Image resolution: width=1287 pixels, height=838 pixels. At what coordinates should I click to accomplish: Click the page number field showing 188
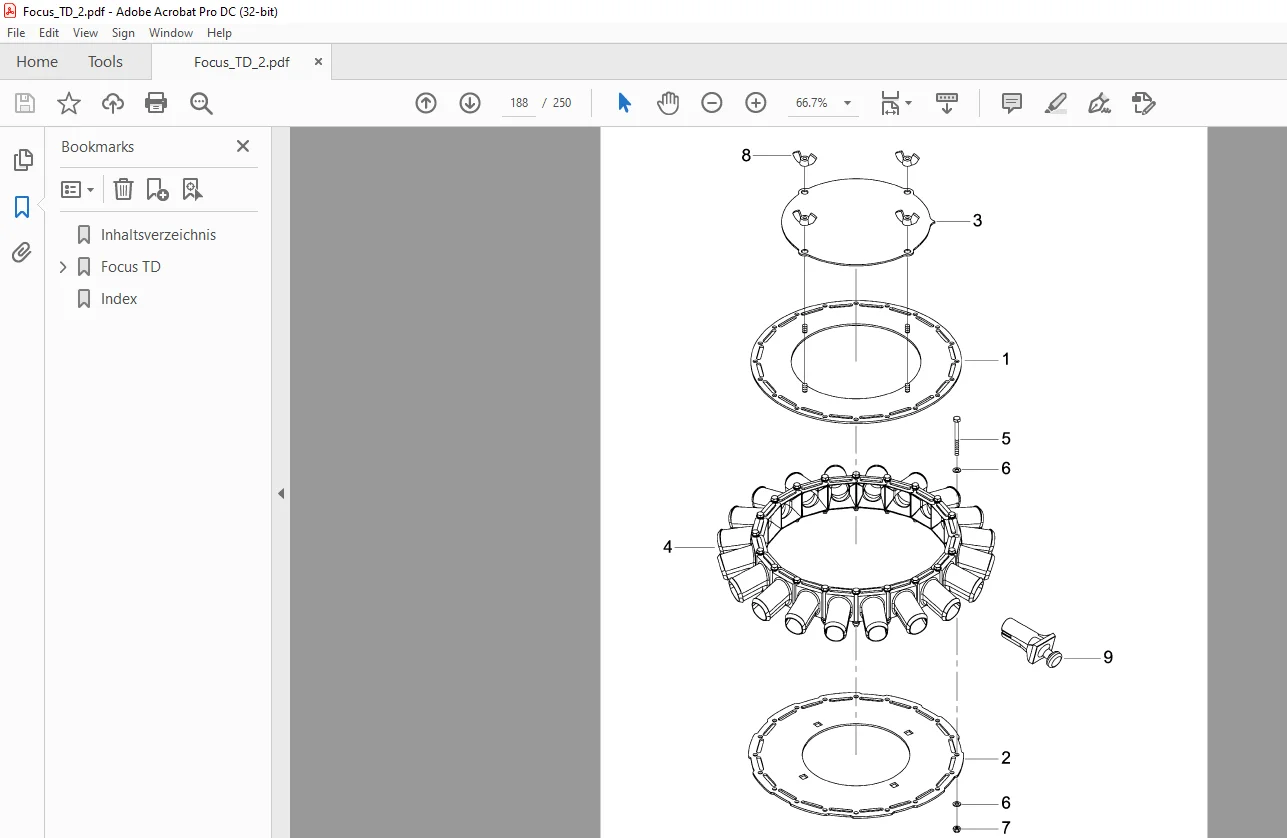coord(519,103)
